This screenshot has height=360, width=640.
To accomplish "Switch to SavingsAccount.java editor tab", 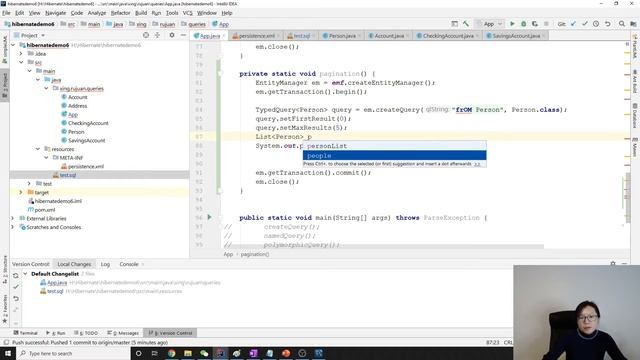I will [x=516, y=36].
